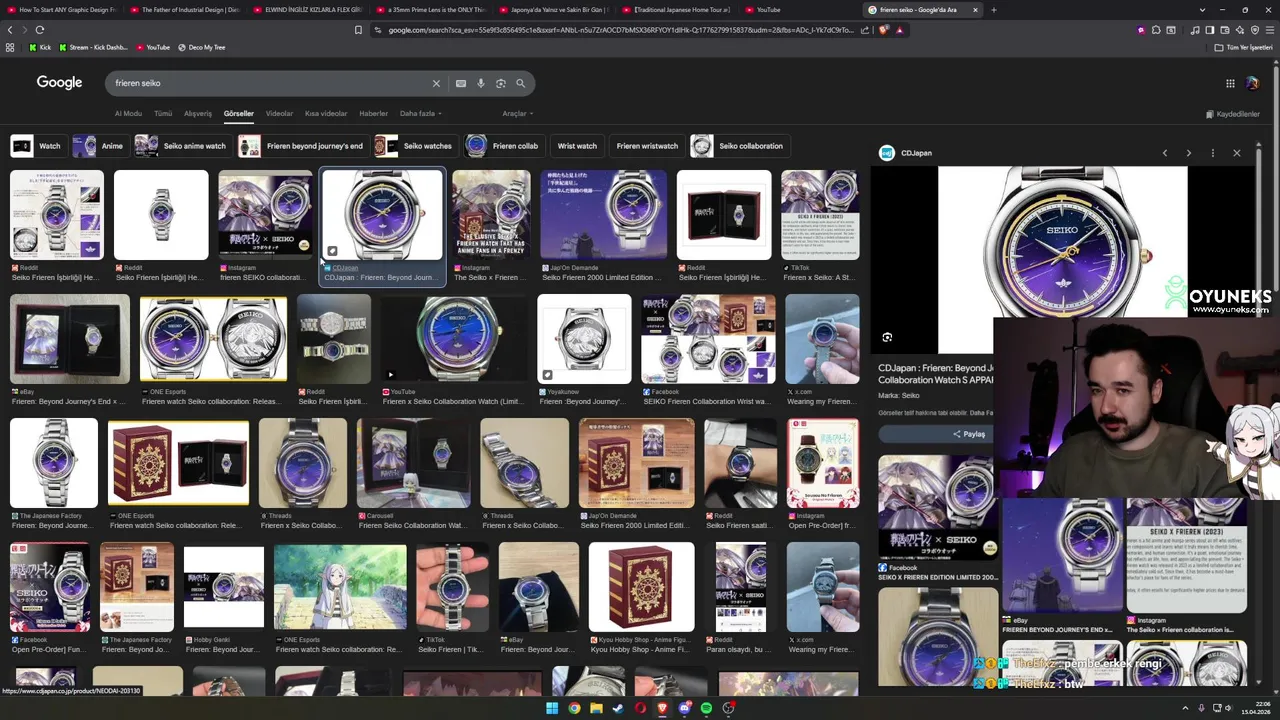Screen dimensions: 1280x720
Task: Click the browser address bar URL
Action: pyautogui.click(x=620, y=30)
